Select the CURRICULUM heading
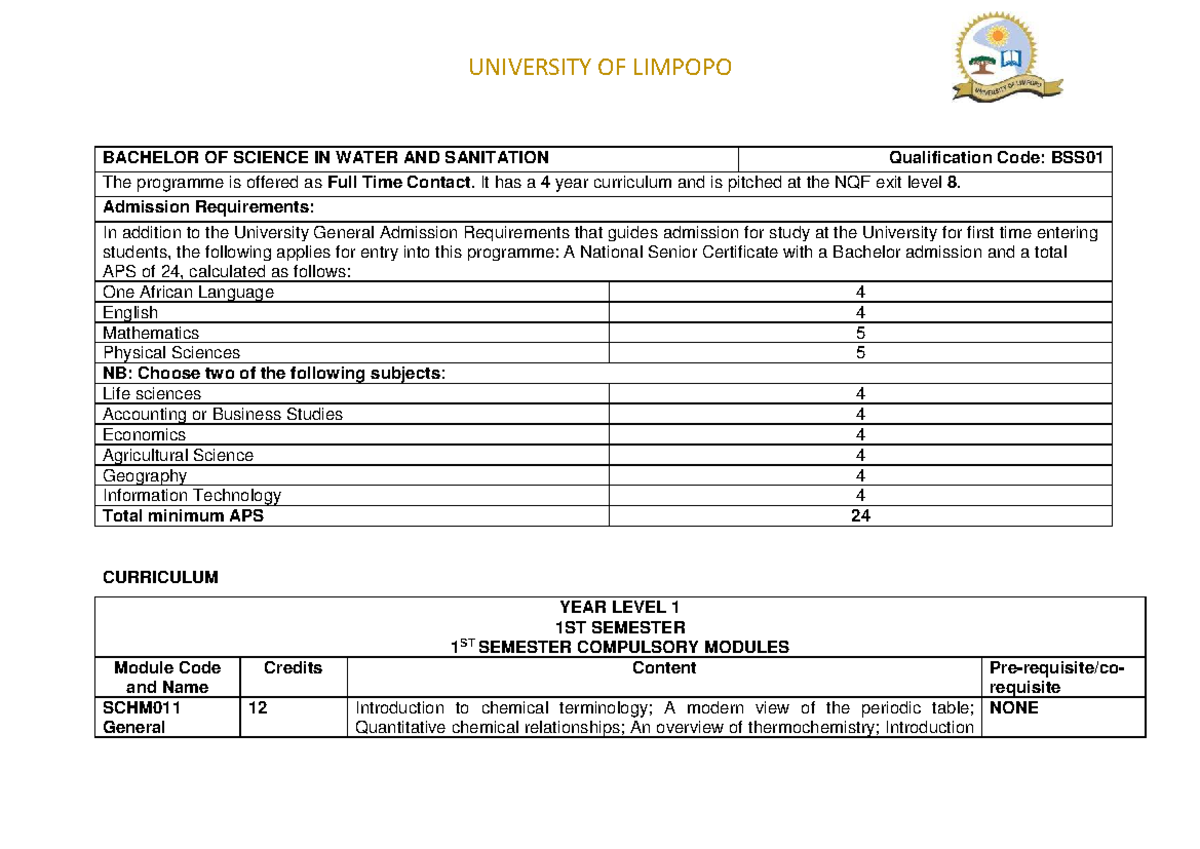This screenshot has width=1200, height=849. 160,577
